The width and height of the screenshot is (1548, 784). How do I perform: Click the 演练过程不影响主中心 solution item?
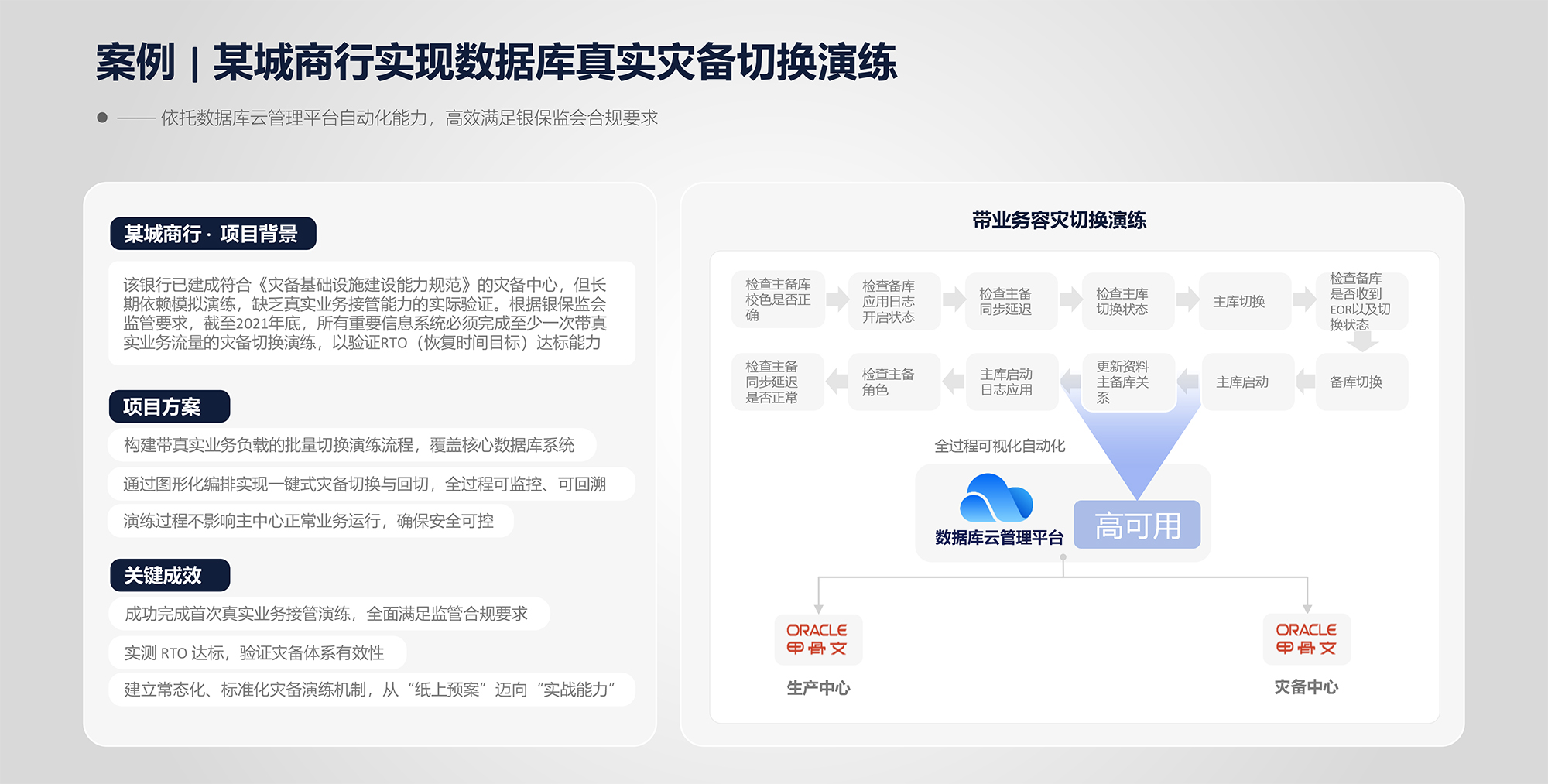310,521
